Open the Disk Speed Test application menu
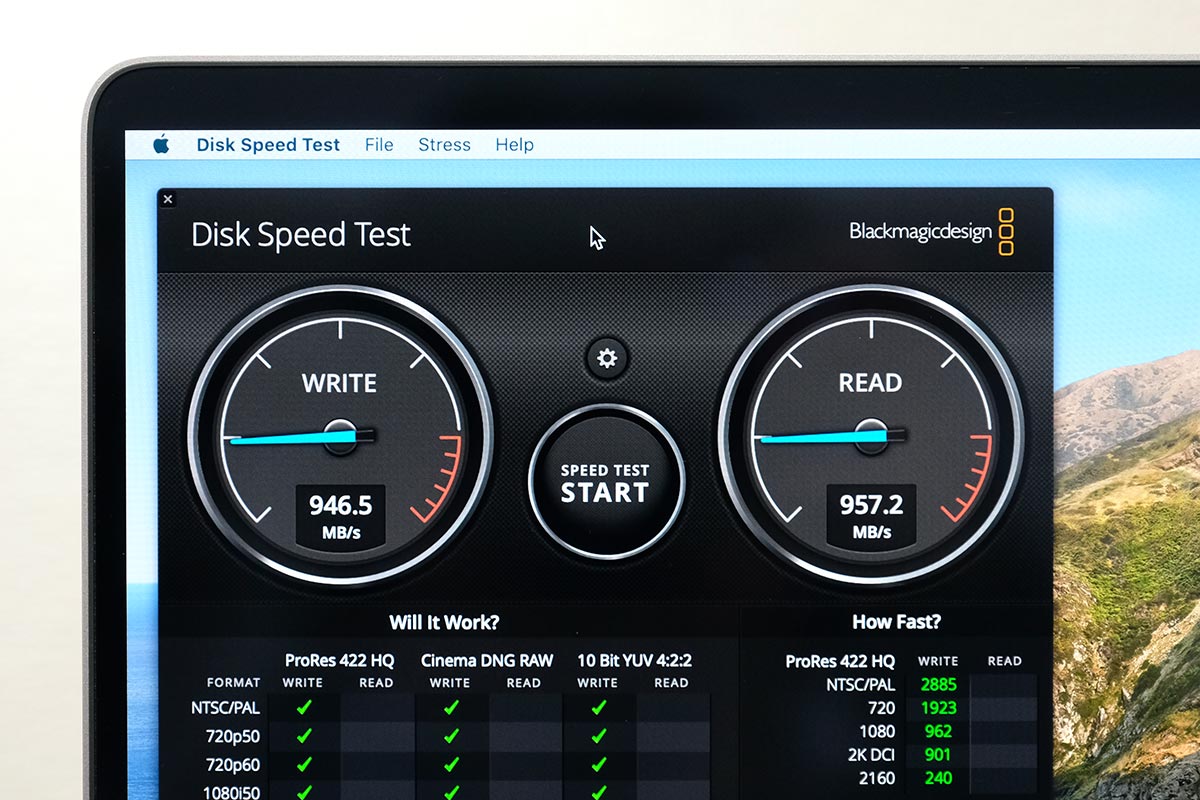 point(268,145)
